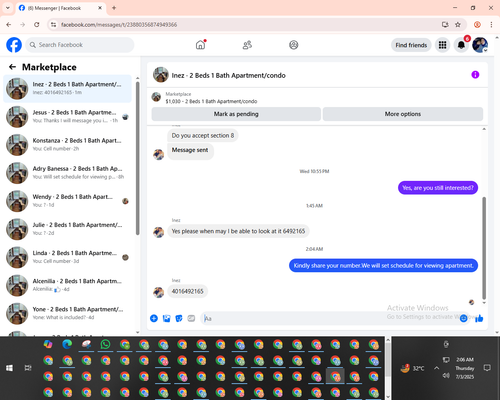Open the Jesus conversation in the list
500x400 pixels.
pyautogui.click(x=67, y=116)
